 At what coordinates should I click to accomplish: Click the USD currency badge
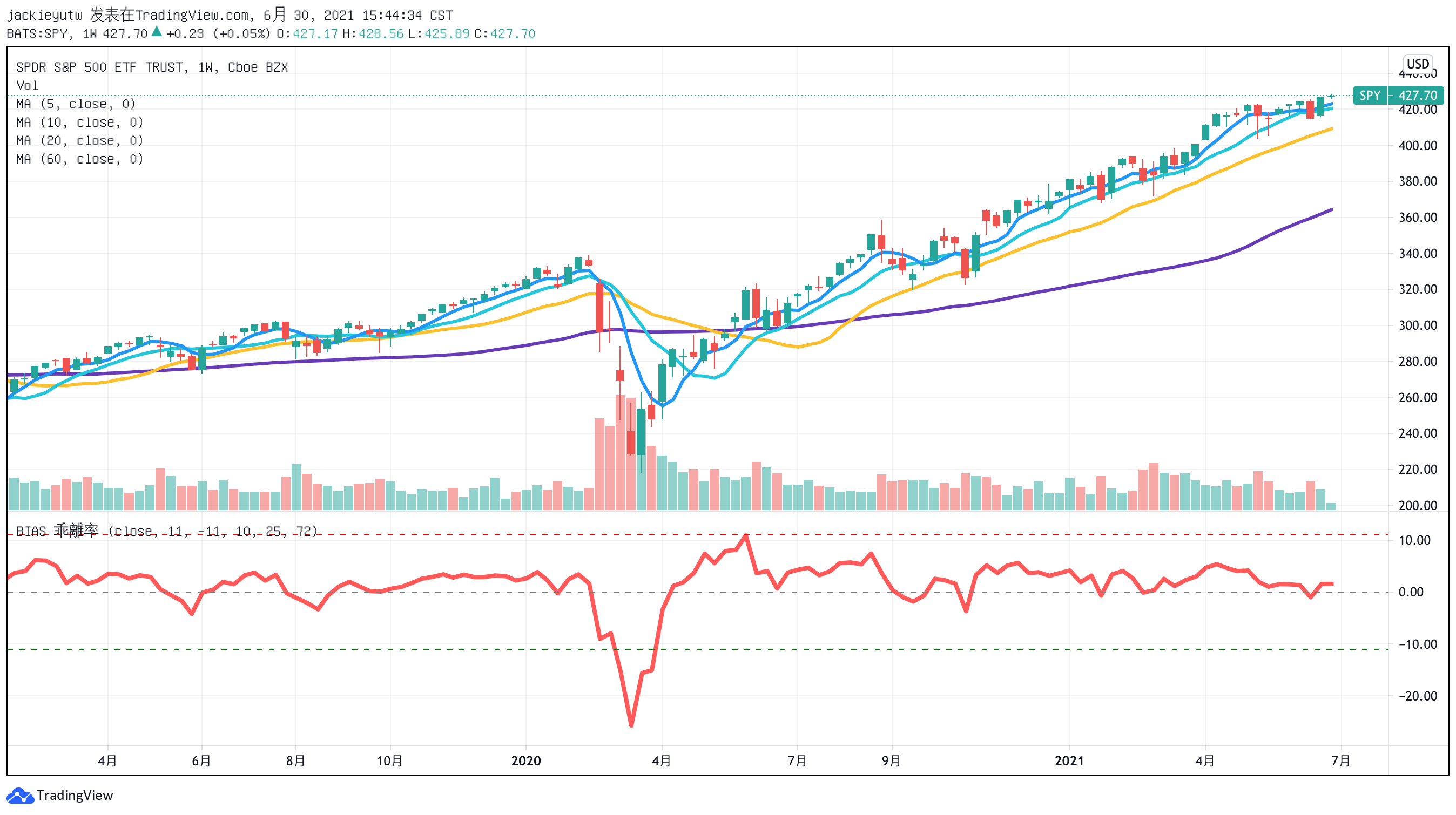[x=1417, y=64]
